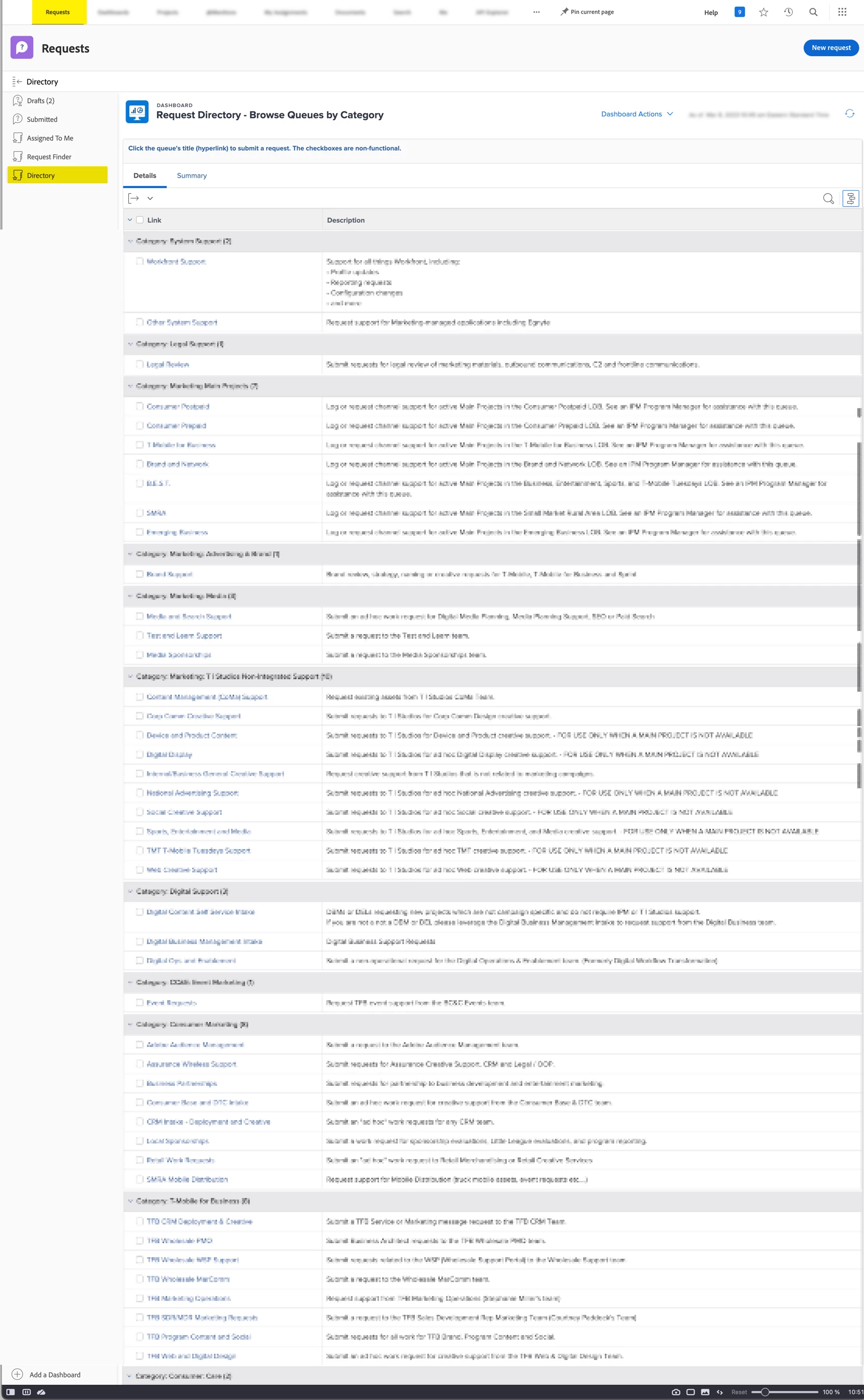Select the Requests tab in top navigation
This screenshot has width=864, height=1400.
(58, 12)
